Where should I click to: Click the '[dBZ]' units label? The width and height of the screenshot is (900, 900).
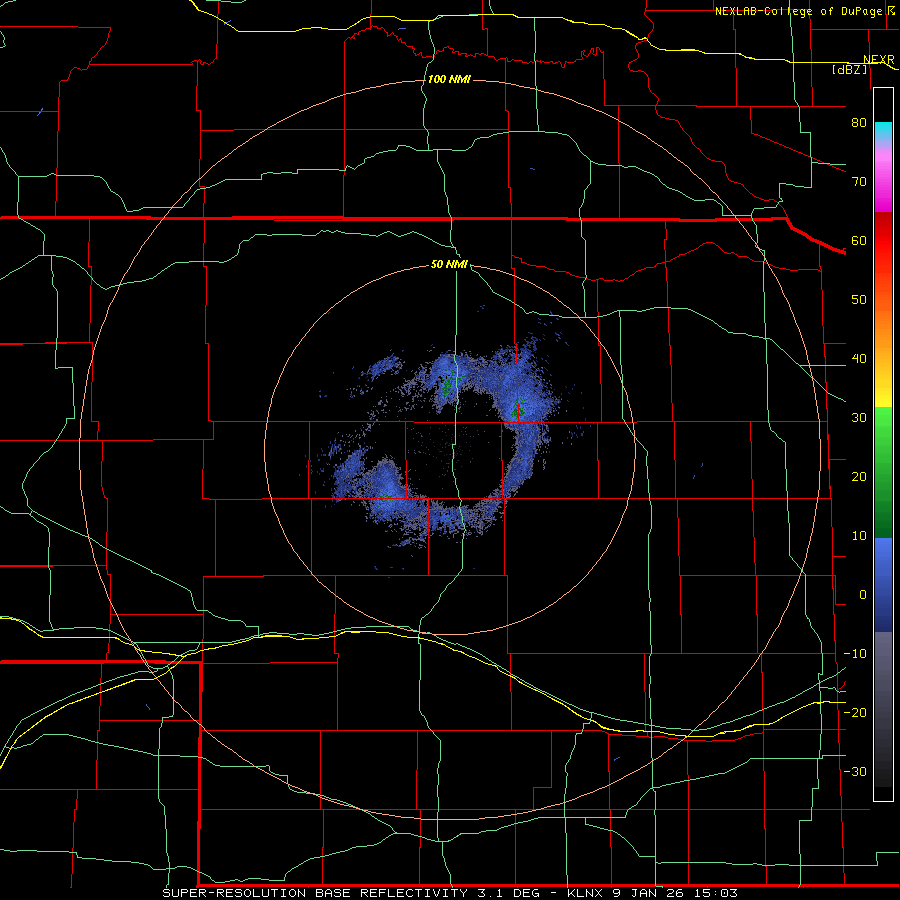[850, 69]
